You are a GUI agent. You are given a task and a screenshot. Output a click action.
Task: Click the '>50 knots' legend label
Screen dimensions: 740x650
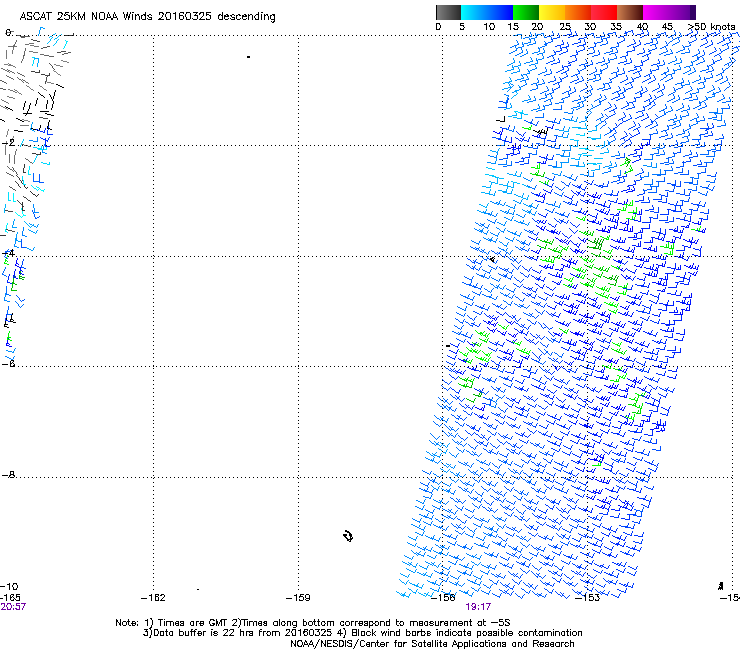coord(711,27)
